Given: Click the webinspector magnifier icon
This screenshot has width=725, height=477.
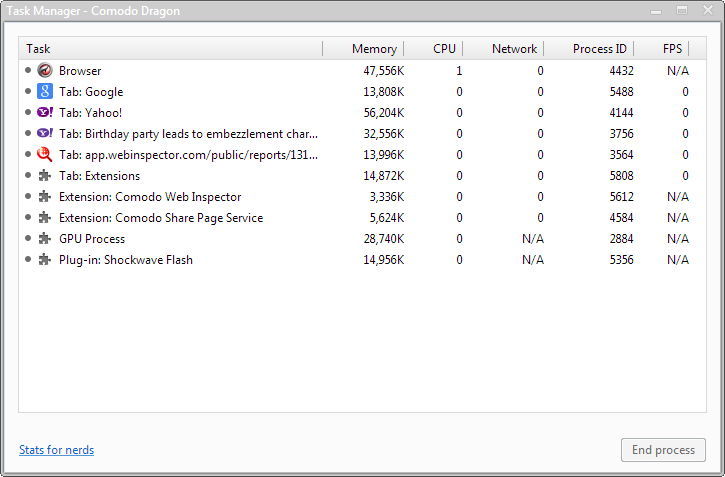Looking at the screenshot, I should (x=45, y=154).
